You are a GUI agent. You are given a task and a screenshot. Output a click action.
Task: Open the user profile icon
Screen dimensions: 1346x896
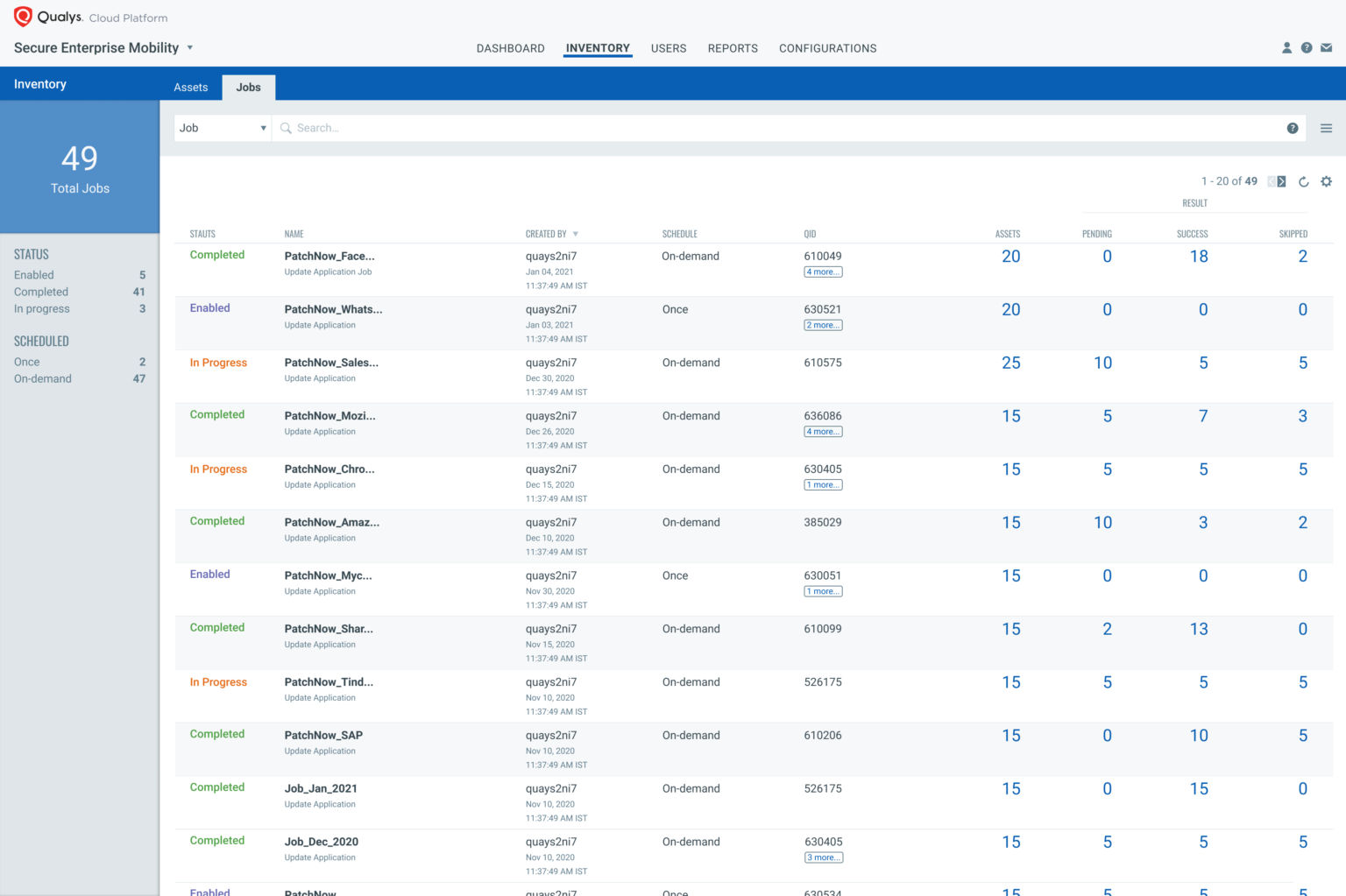click(1286, 47)
